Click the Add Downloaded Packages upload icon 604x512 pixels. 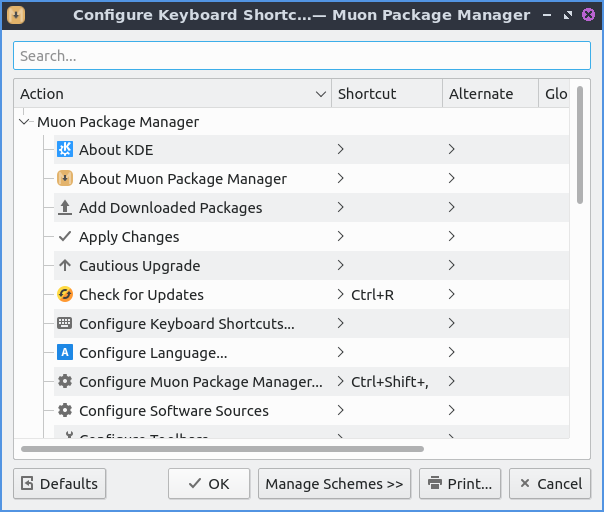tap(65, 208)
